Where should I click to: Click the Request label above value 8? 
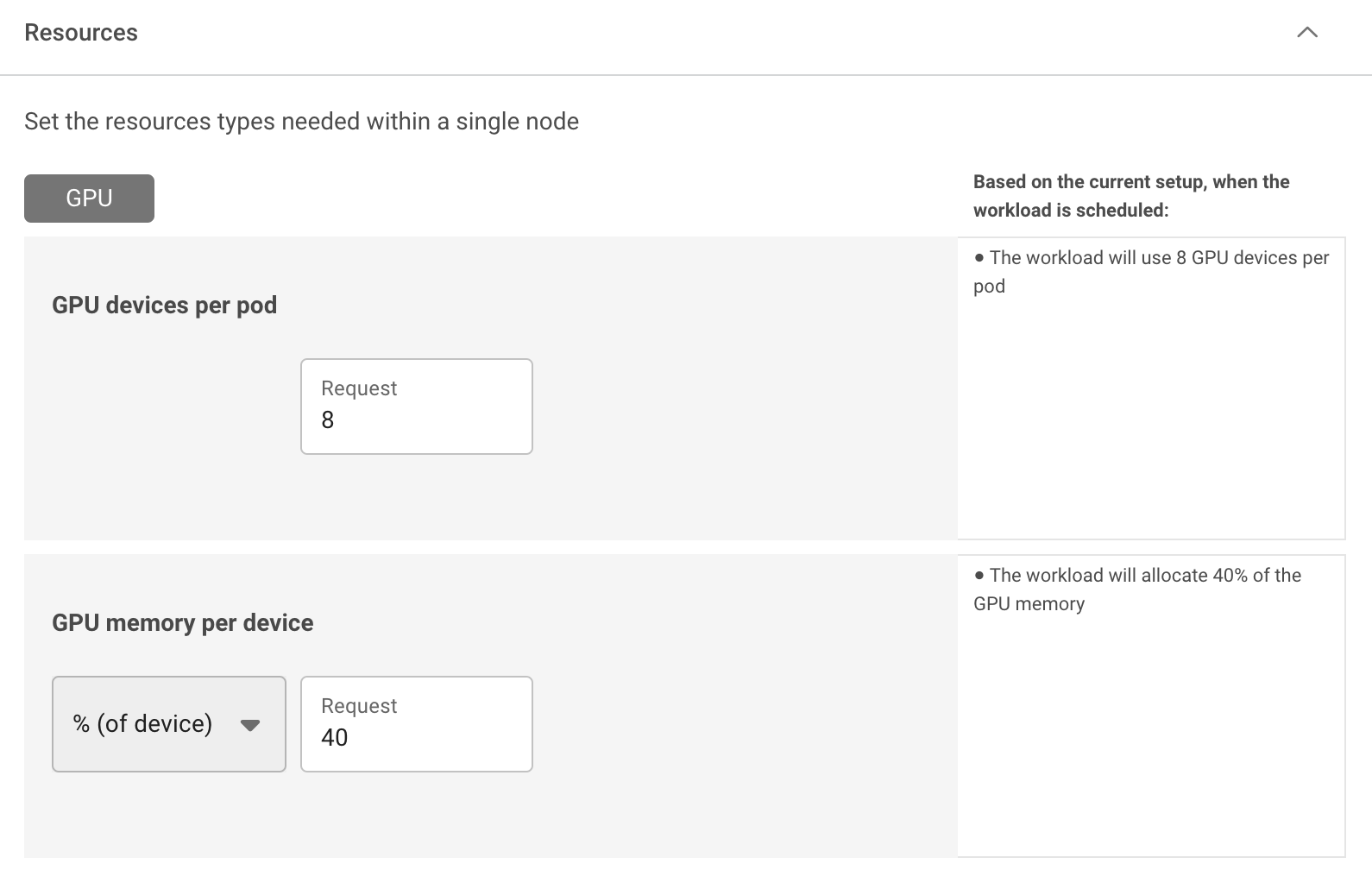(359, 388)
